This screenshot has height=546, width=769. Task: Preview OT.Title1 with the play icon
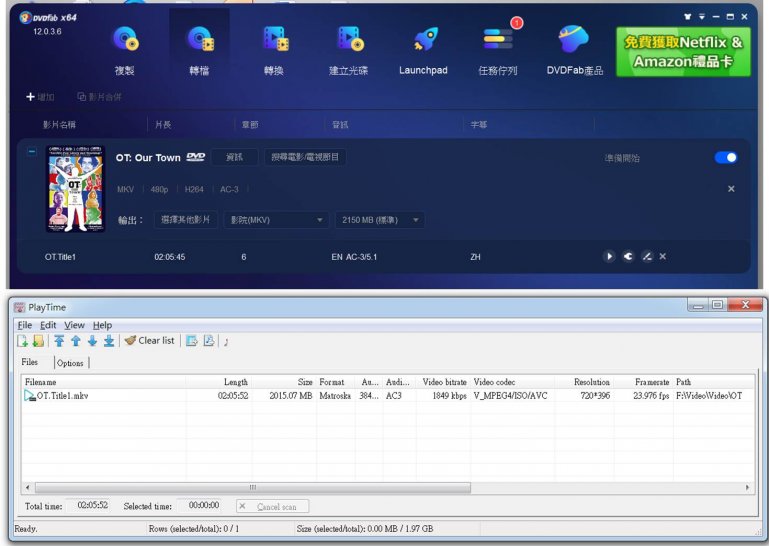[609, 256]
